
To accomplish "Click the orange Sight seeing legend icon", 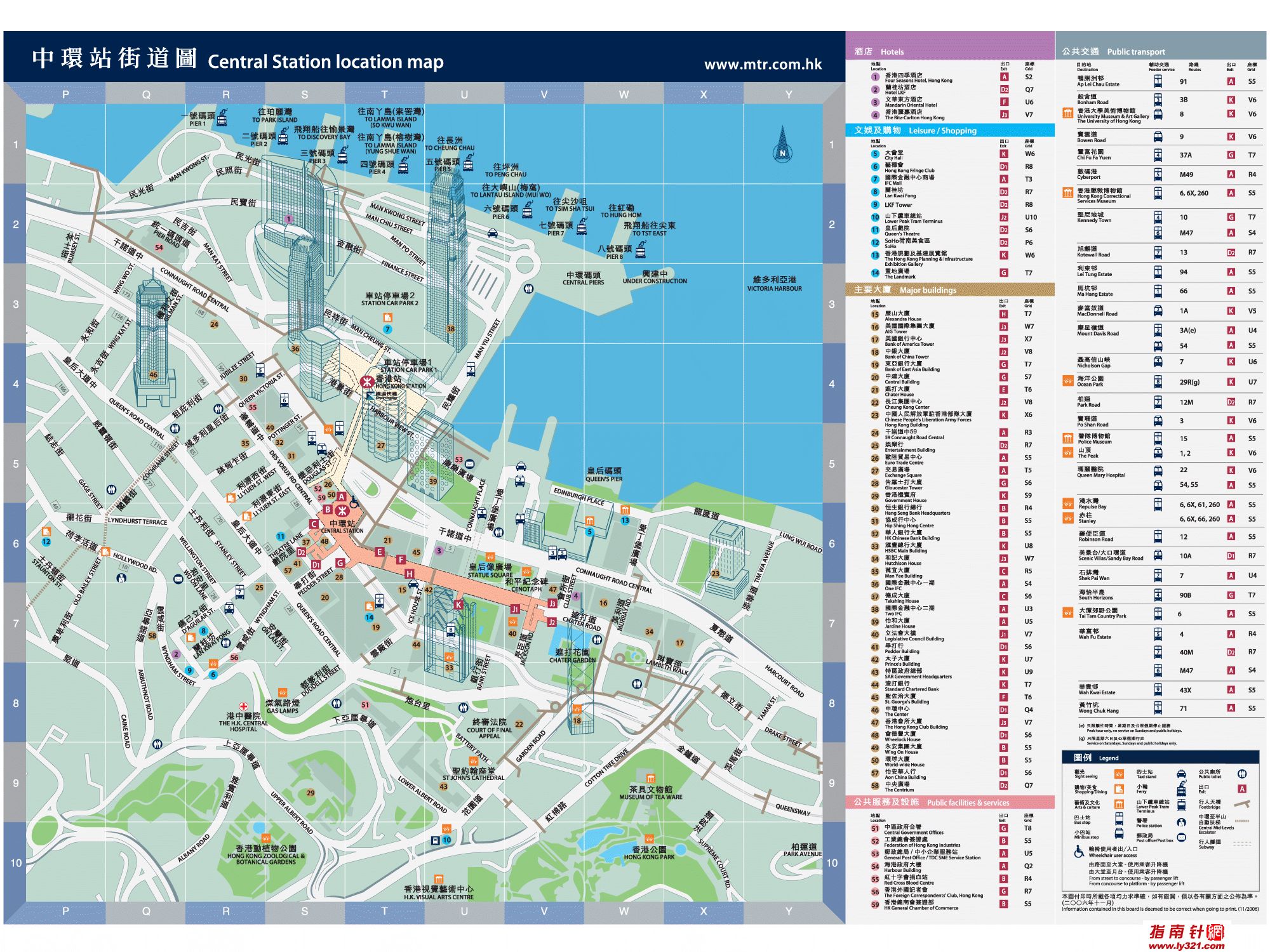I will [1119, 774].
